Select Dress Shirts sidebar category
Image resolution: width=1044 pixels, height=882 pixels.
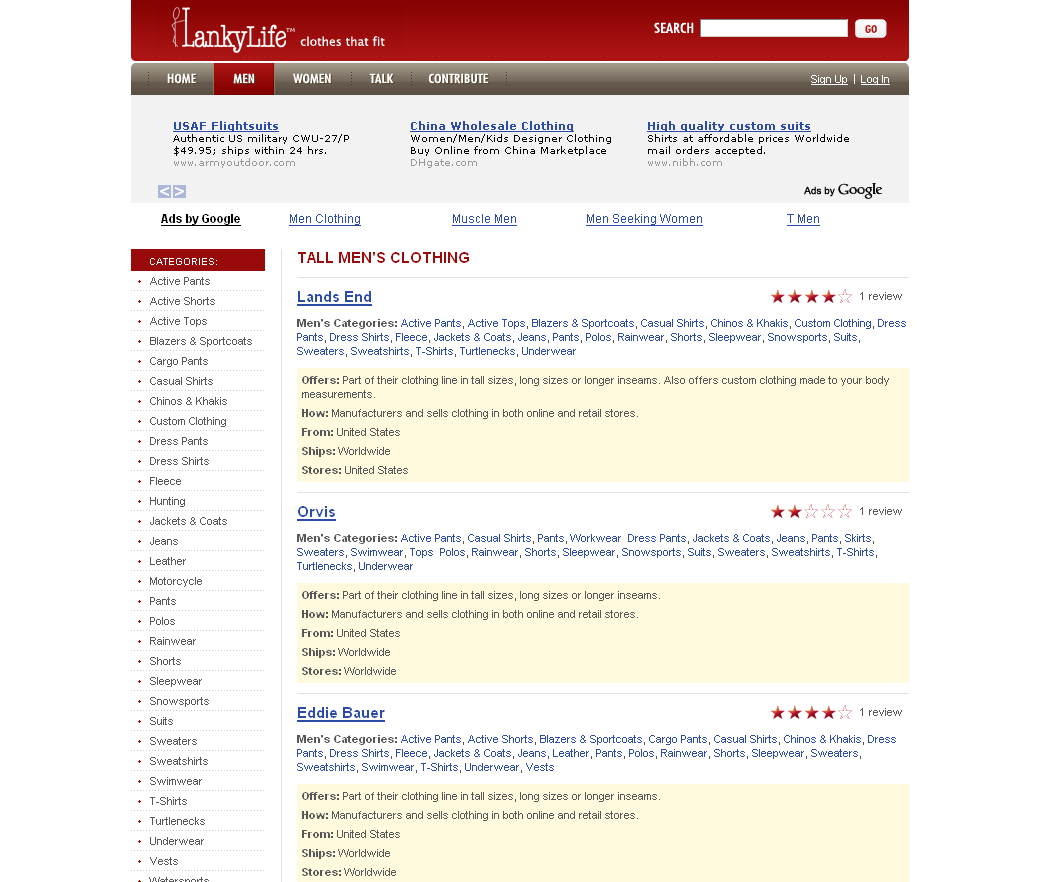click(179, 461)
